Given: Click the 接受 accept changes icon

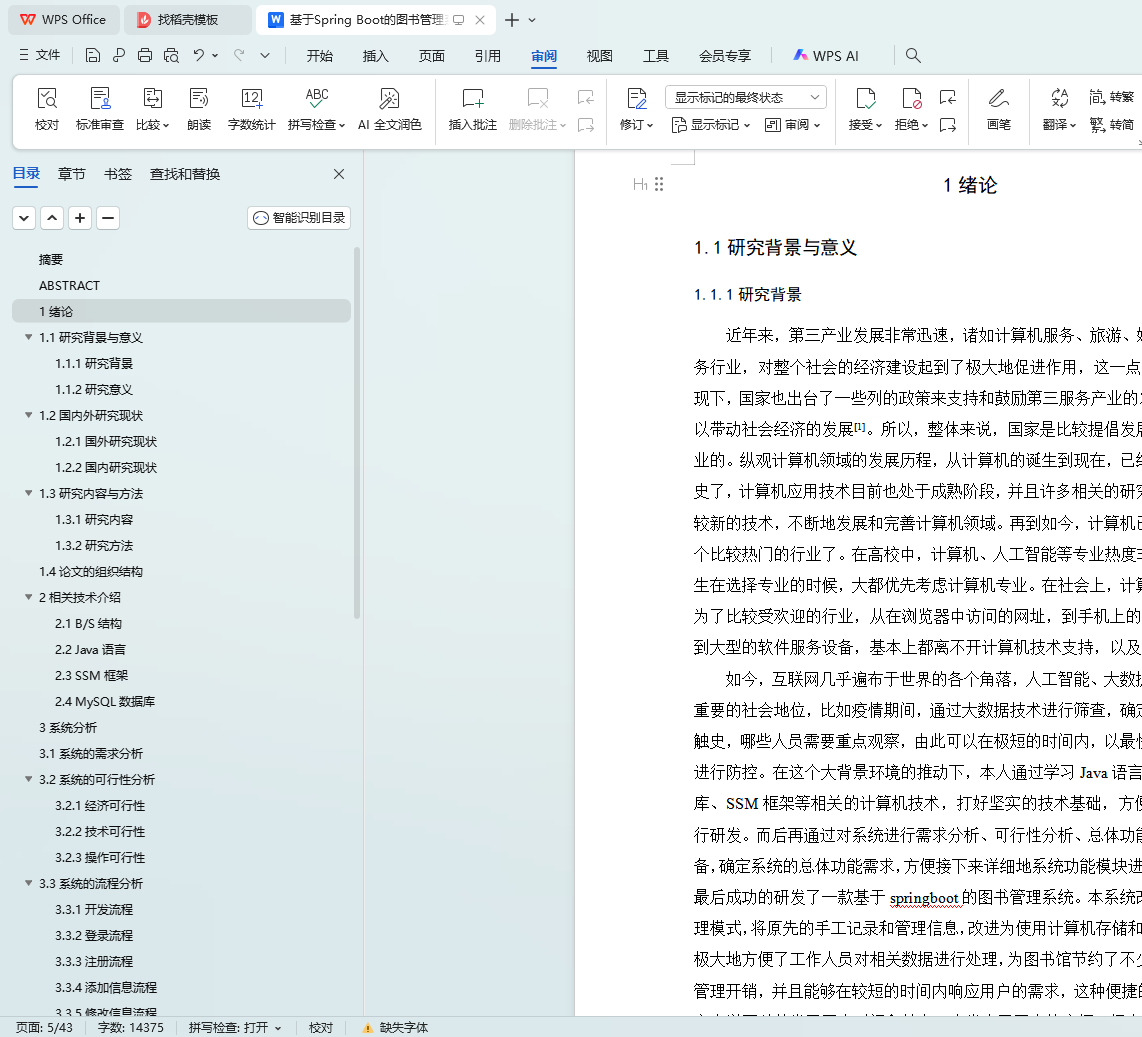Looking at the screenshot, I should 865,109.
